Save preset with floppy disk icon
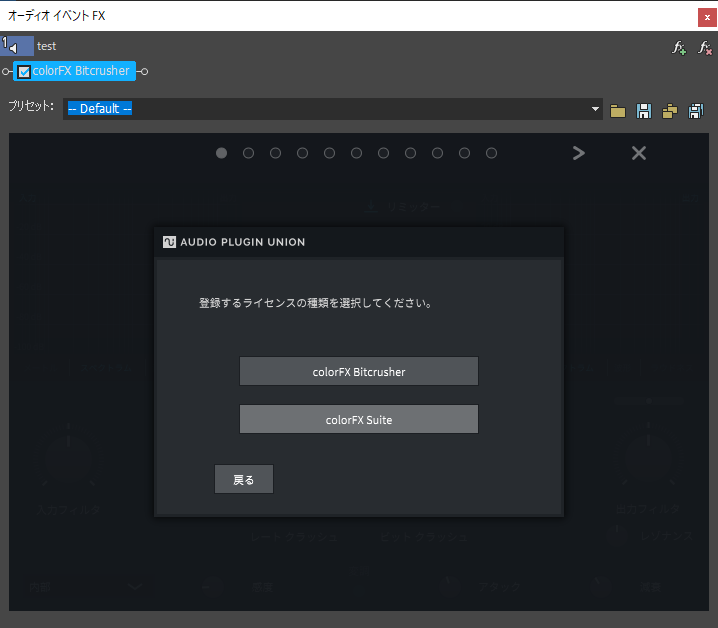Image resolution: width=718 pixels, height=628 pixels. pos(644,111)
